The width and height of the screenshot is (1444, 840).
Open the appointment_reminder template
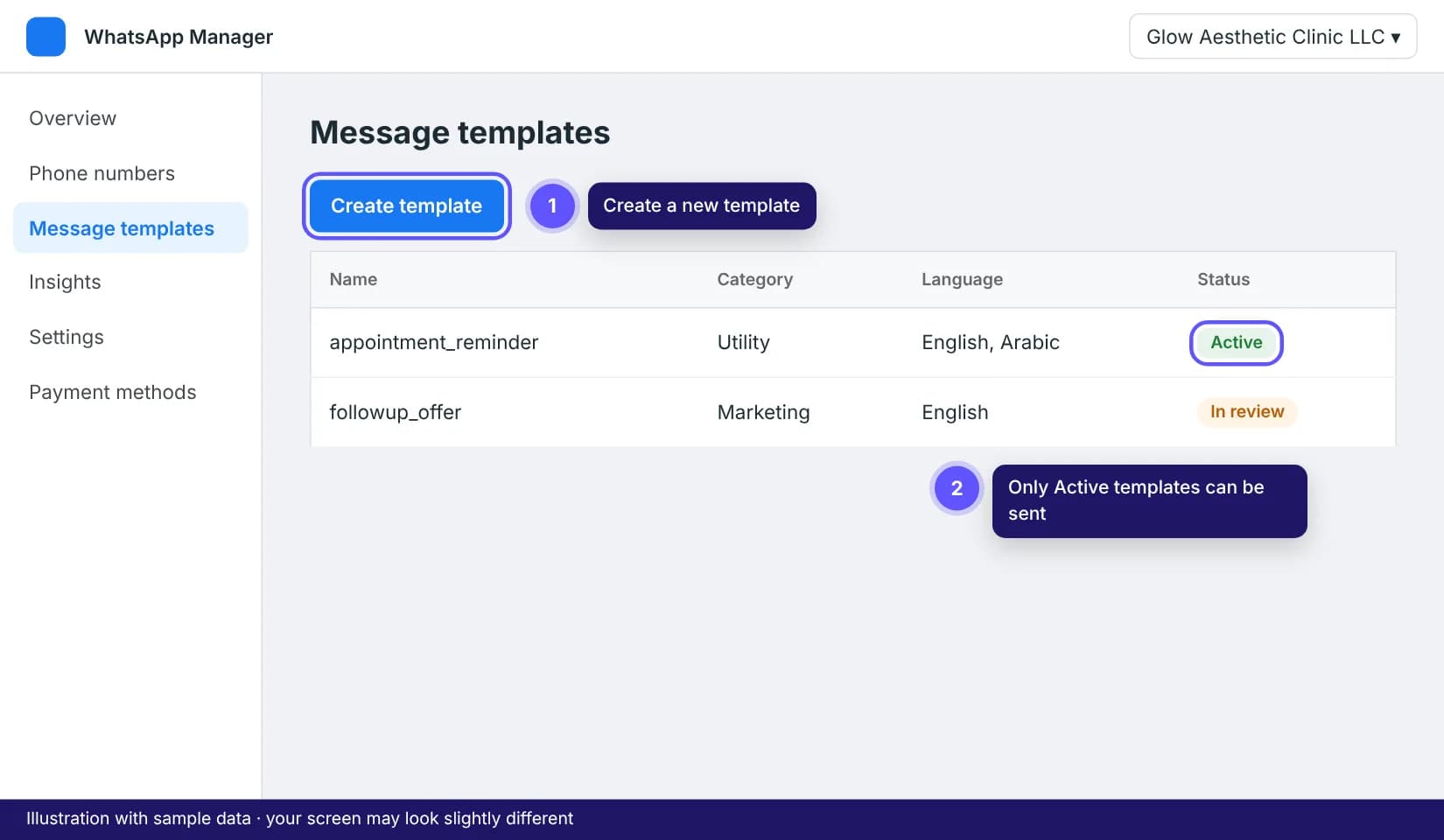(x=433, y=342)
